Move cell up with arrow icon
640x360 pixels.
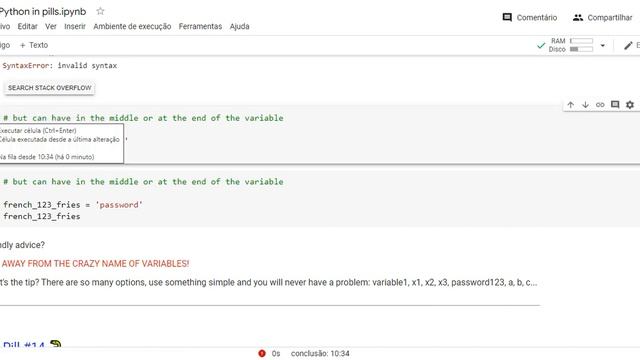[571, 105]
